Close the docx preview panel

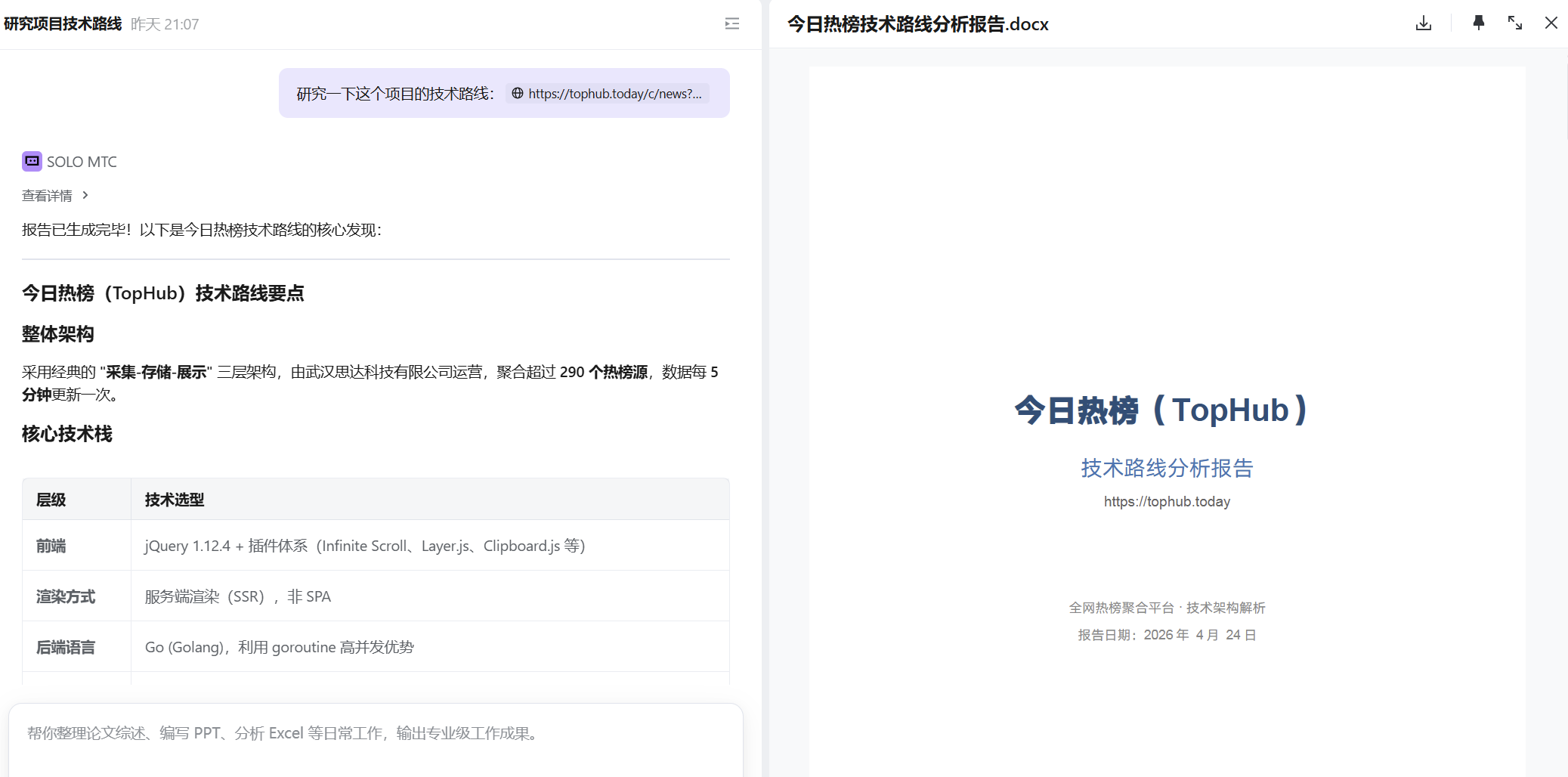[x=1551, y=23]
